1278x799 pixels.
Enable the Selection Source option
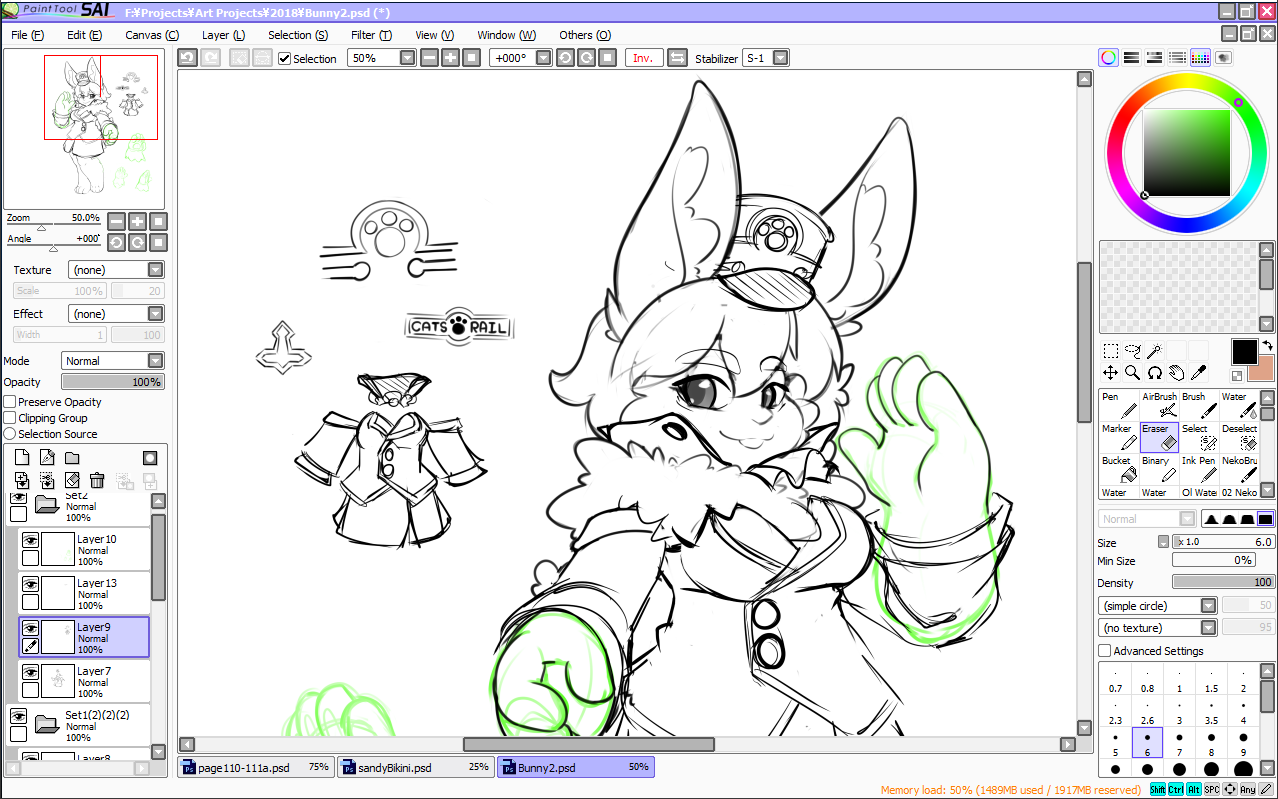(10, 434)
